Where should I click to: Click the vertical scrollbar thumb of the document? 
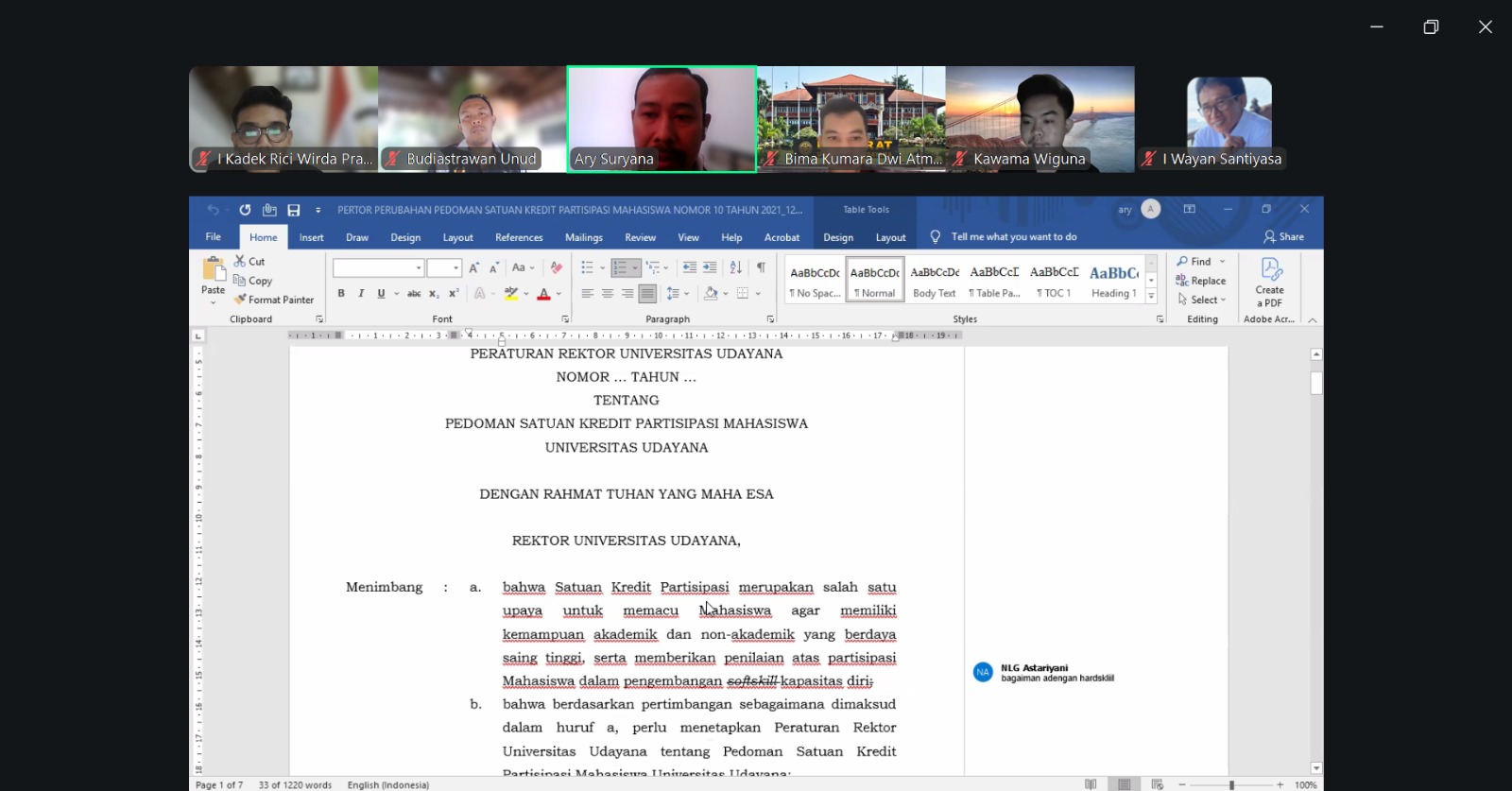1316,383
